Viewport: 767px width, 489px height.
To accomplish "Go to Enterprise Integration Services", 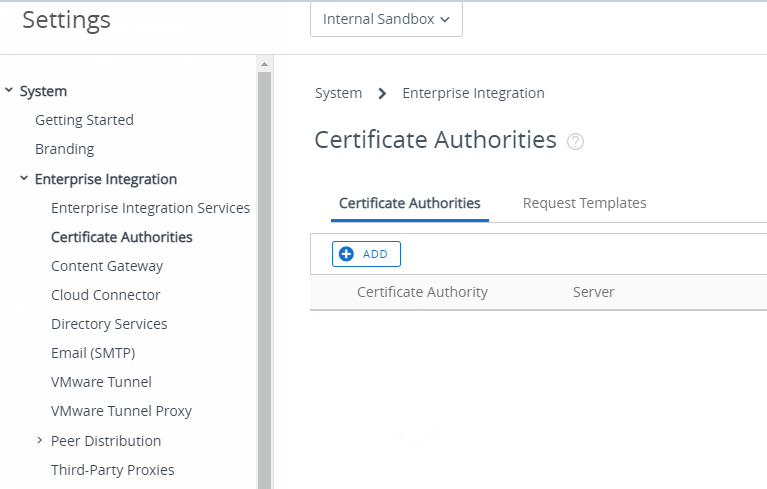I will tap(150, 208).
